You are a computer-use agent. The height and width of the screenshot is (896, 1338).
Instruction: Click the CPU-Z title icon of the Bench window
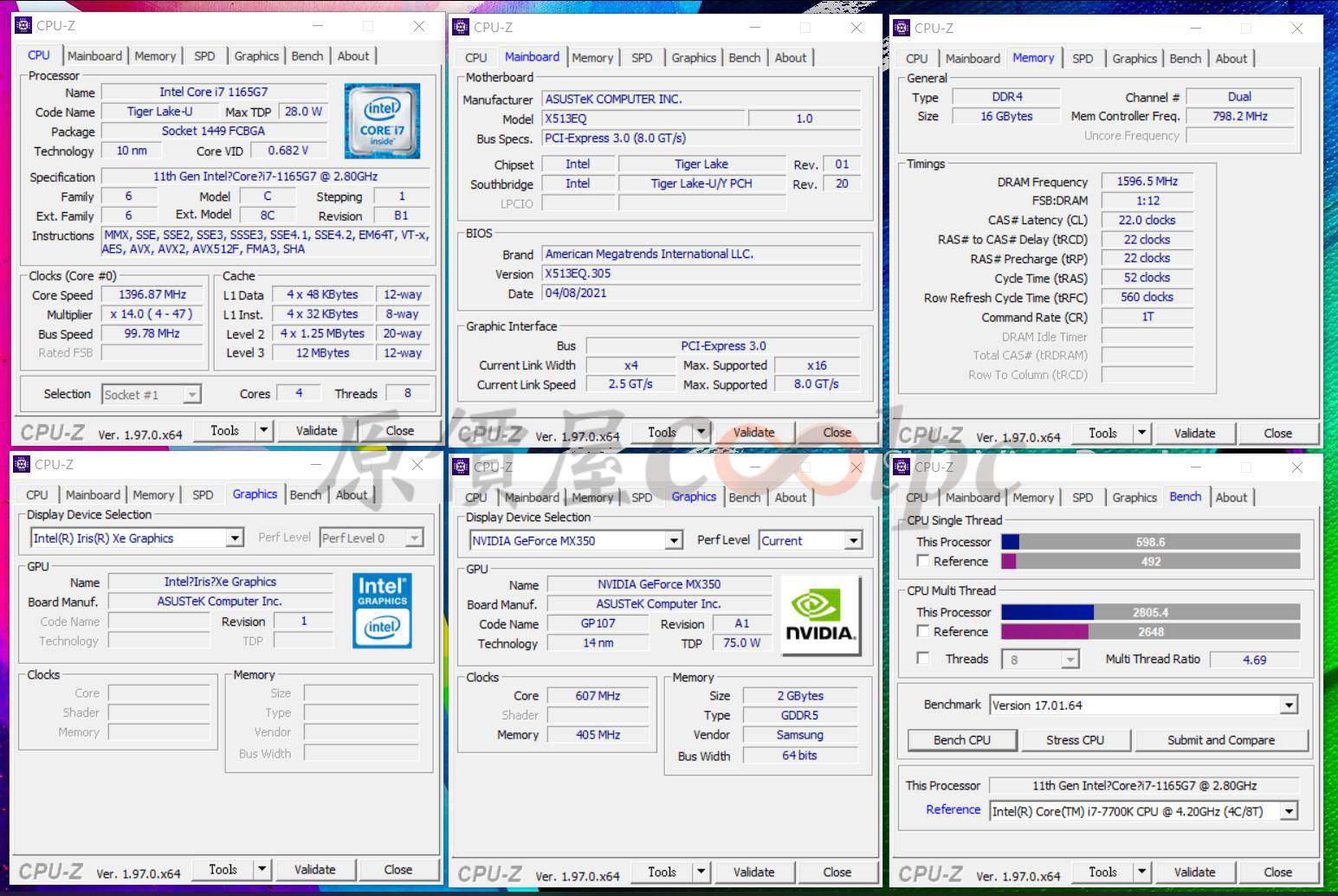tap(902, 467)
